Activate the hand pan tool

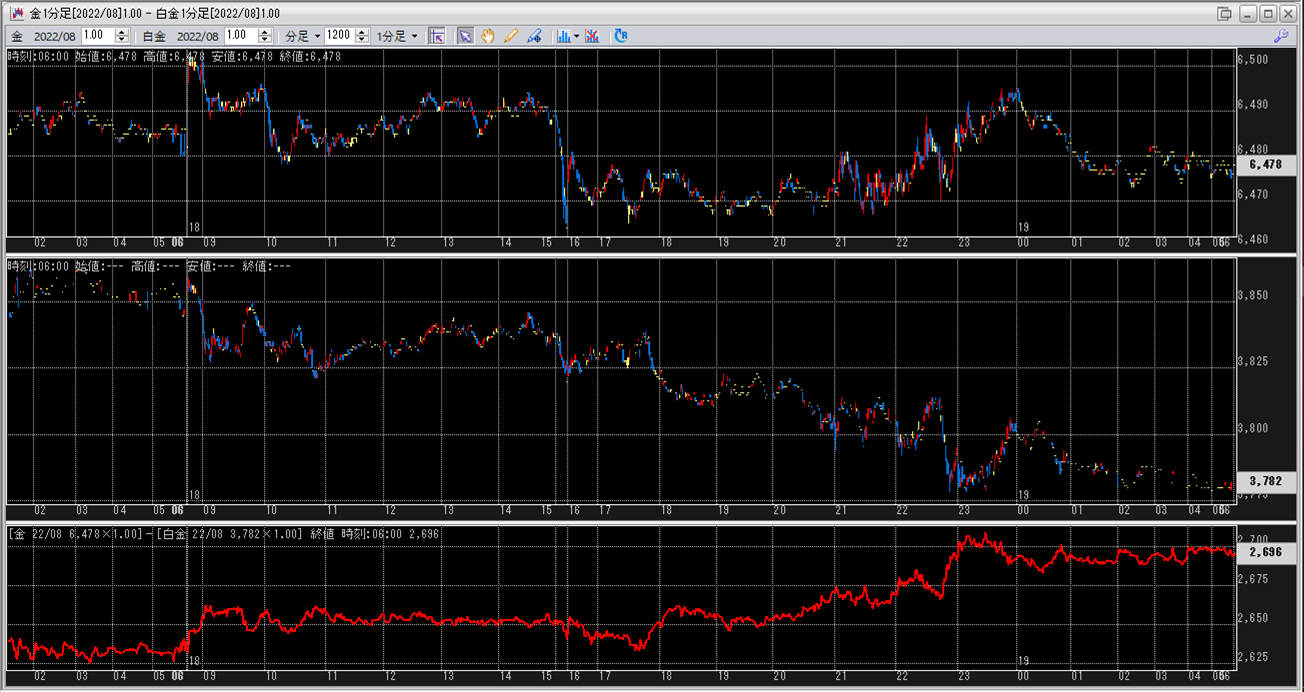point(488,35)
